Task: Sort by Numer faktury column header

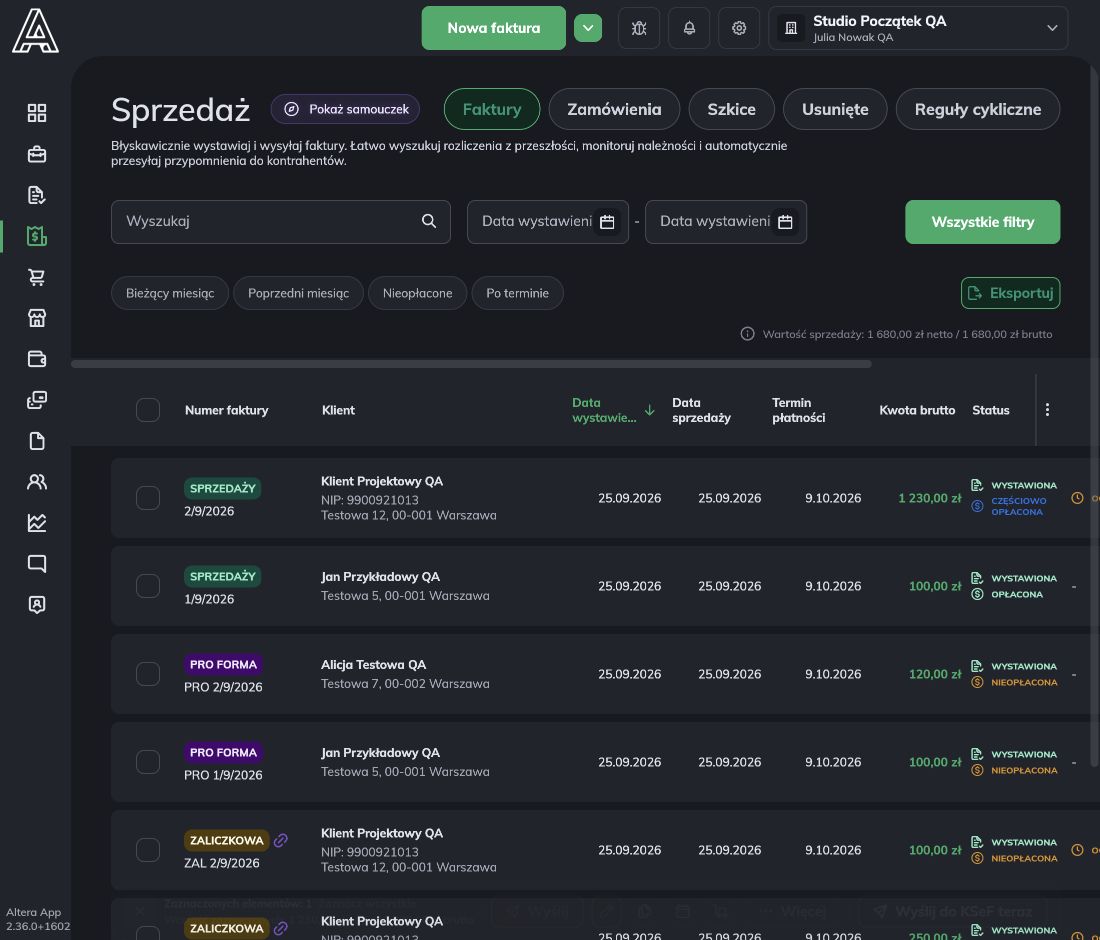Action: [226, 410]
